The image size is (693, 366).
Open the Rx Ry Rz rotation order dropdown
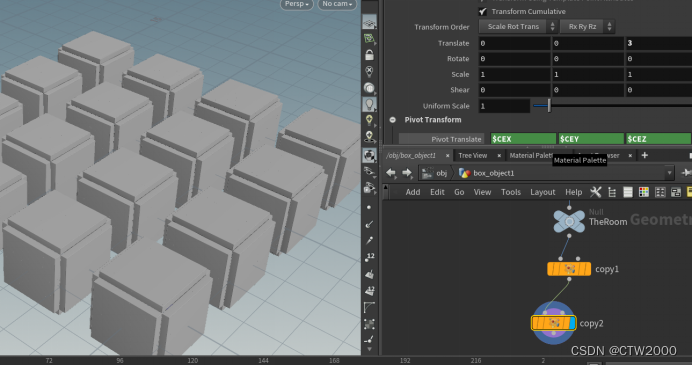(587, 27)
